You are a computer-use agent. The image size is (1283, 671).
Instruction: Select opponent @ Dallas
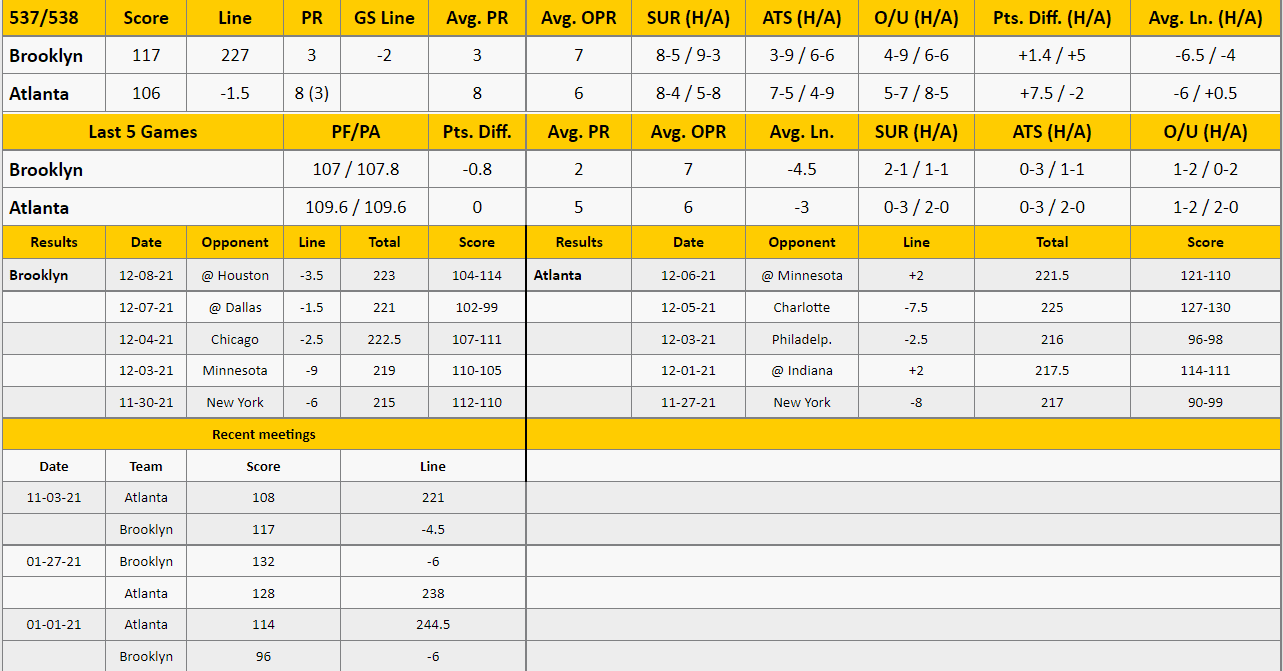(x=235, y=307)
